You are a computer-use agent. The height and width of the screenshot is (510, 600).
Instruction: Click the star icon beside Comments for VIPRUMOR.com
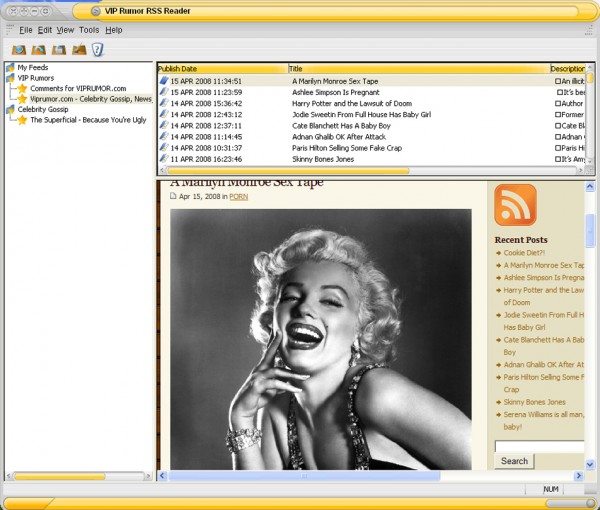pos(22,88)
